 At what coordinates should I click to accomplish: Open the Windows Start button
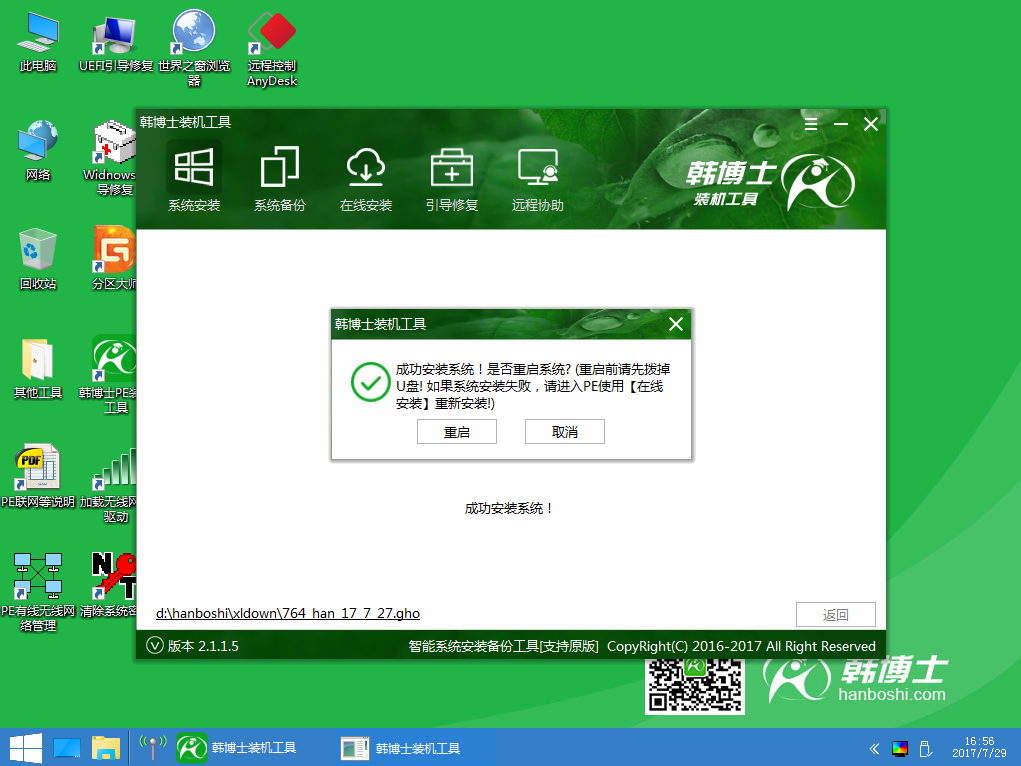pyautogui.click(x=25, y=748)
